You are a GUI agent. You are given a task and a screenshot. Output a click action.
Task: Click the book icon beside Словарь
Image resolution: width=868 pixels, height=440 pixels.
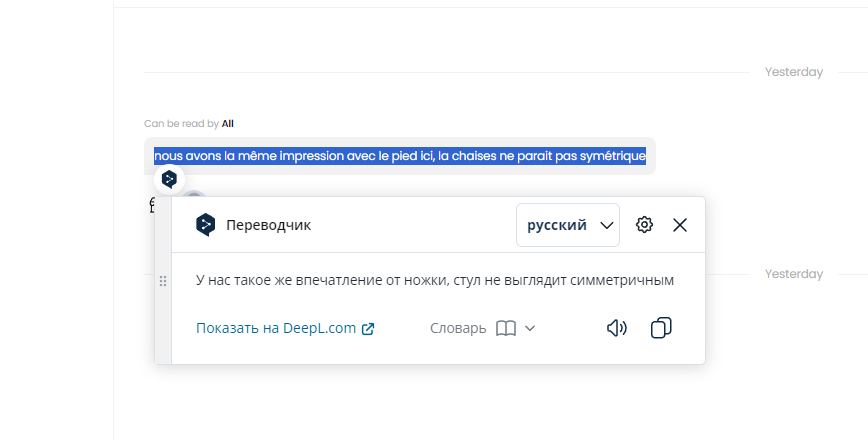pos(506,328)
